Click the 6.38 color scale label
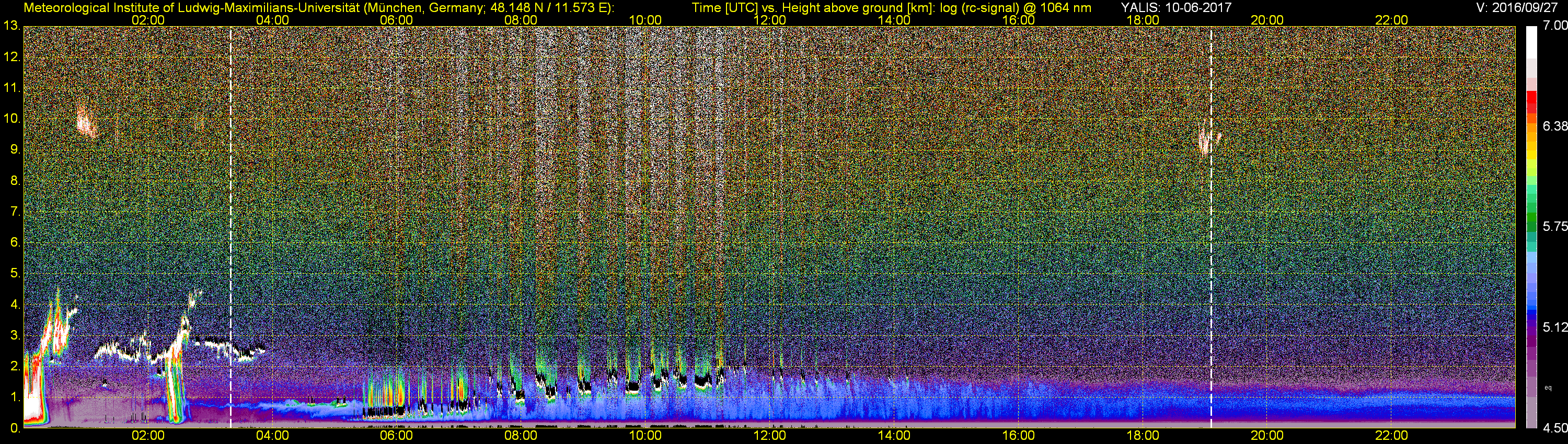This screenshot has width=1568, height=444. 1554,126
